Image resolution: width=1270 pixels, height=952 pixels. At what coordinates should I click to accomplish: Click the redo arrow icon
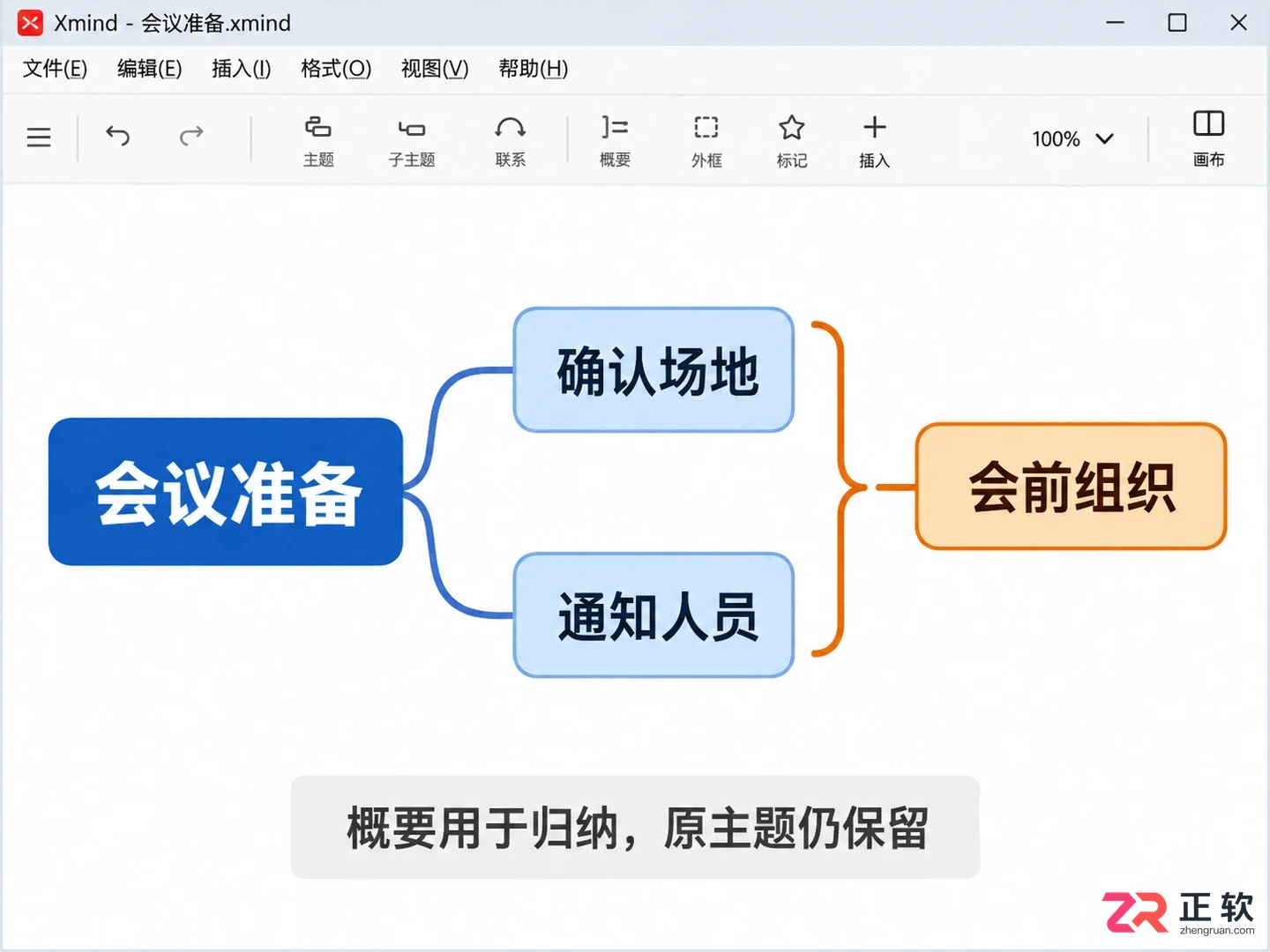coord(191,136)
